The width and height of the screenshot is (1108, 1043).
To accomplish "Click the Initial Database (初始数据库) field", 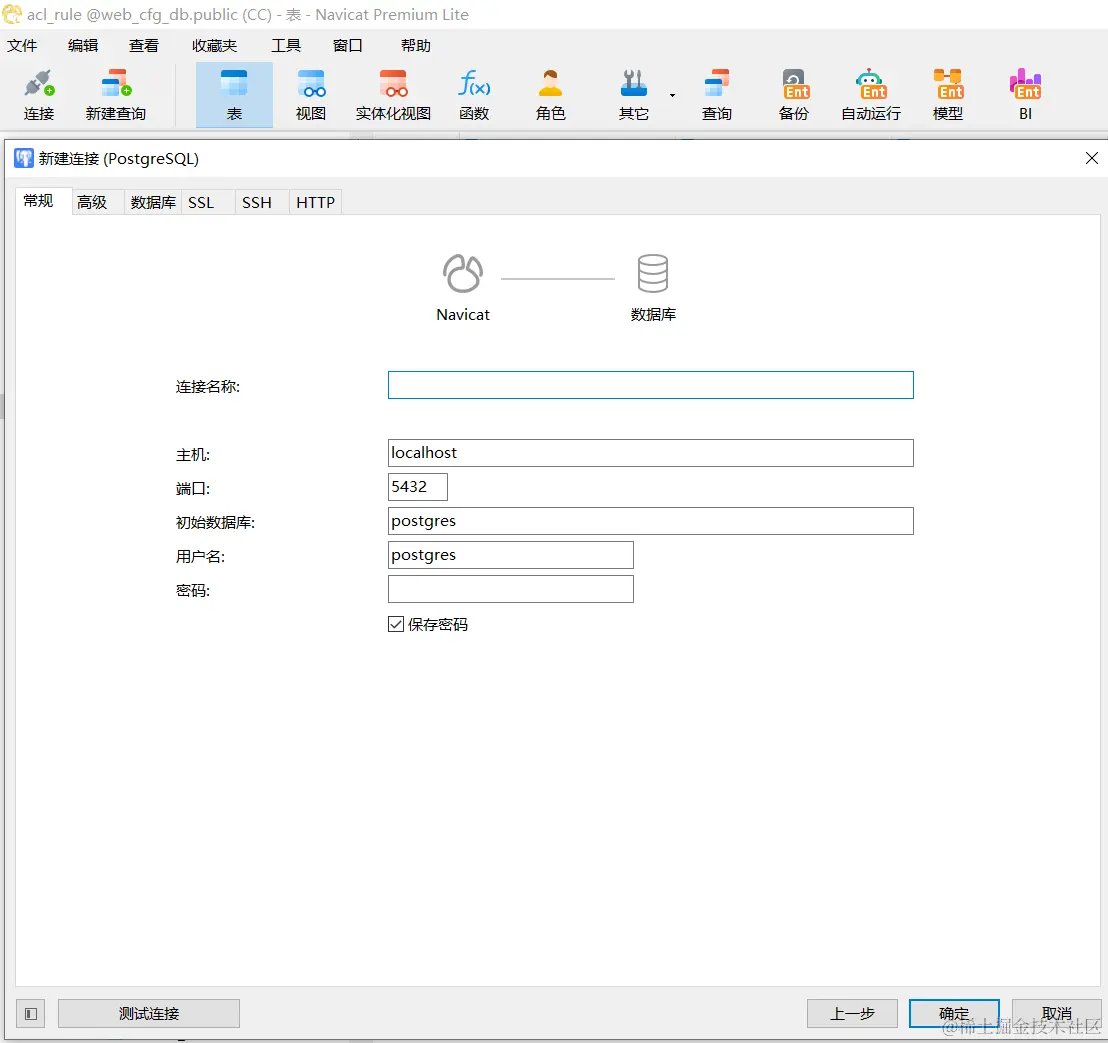I will click(x=651, y=521).
